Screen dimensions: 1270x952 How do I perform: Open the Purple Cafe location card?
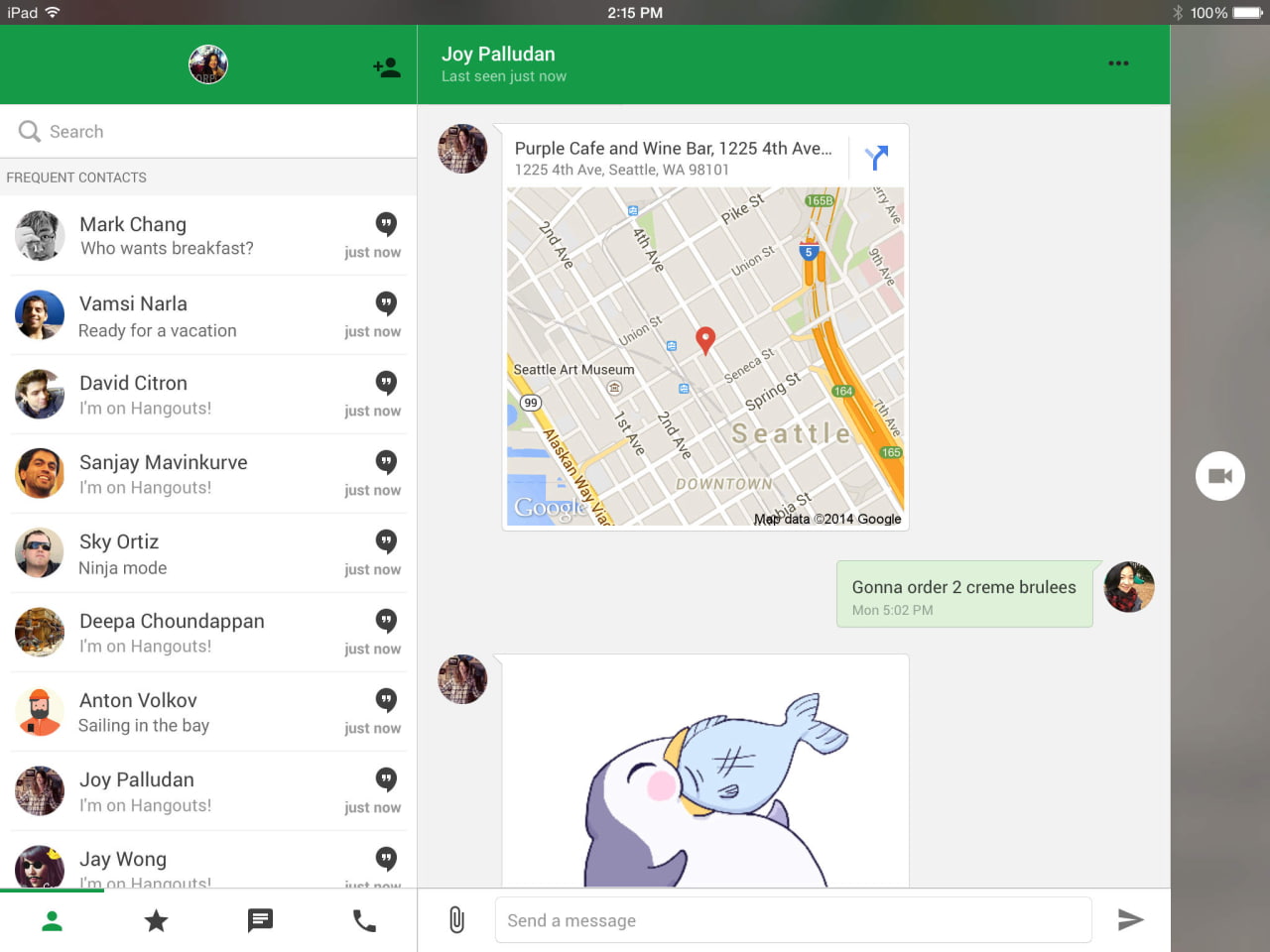click(675, 148)
